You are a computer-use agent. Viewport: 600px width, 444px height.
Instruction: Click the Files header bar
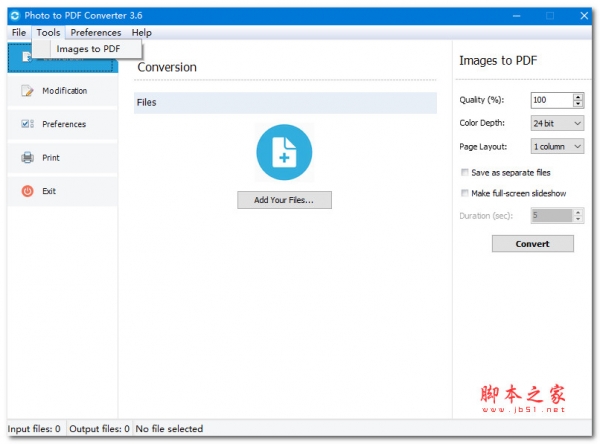[285, 103]
